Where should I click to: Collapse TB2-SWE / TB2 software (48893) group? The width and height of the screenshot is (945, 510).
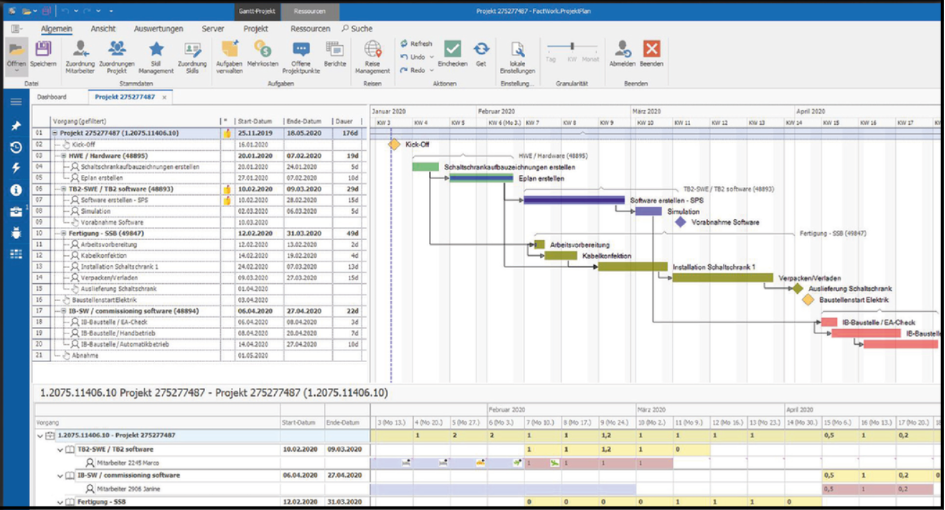pos(64,189)
